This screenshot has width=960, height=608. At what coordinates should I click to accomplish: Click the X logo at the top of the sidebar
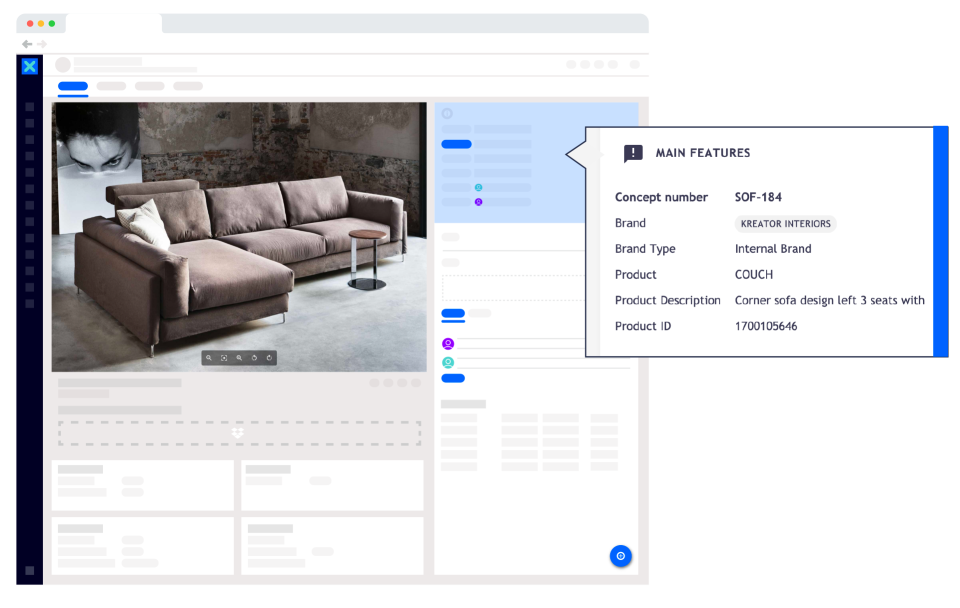(x=29, y=65)
